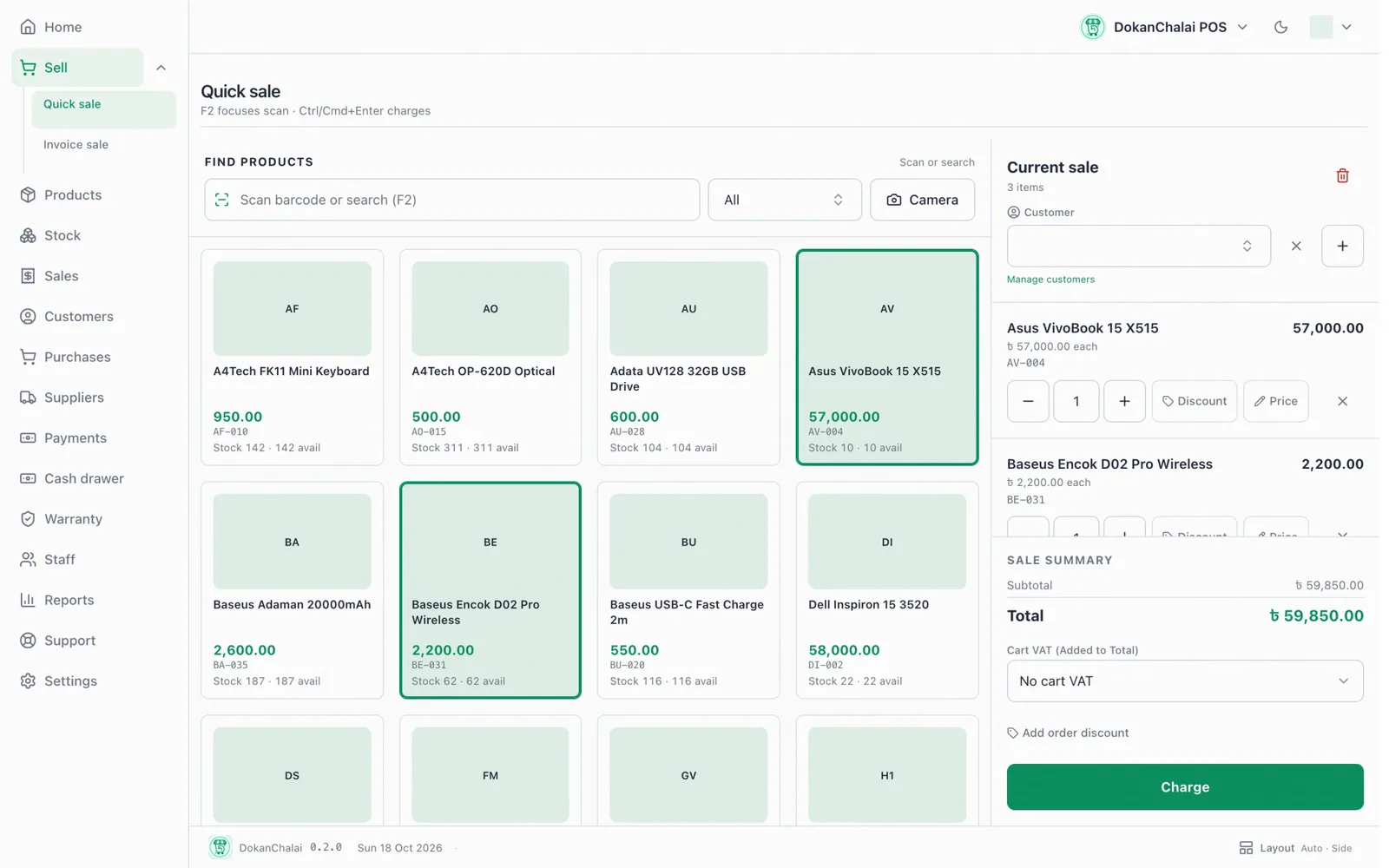Toggle the Layout Auto Side control

pos(1295,848)
